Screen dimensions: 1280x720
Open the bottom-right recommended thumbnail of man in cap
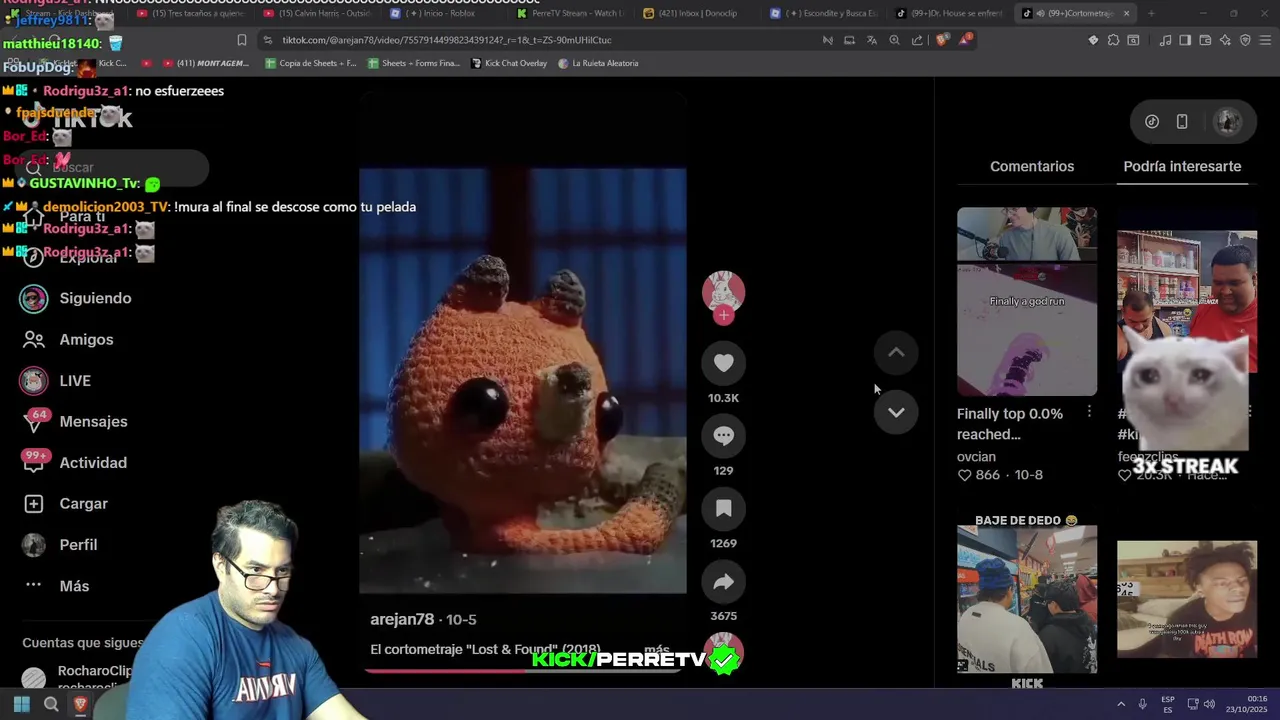click(x=1187, y=599)
